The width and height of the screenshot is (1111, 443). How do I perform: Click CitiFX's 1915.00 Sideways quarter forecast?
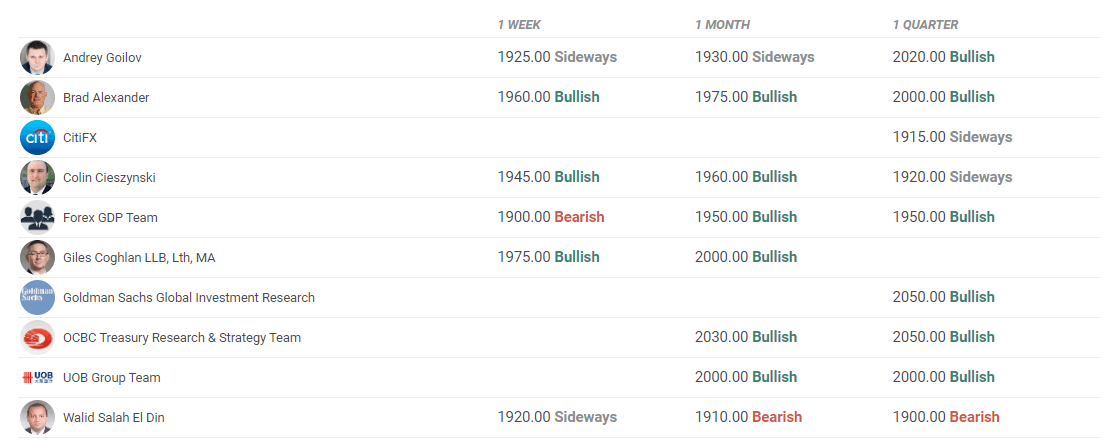click(952, 138)
